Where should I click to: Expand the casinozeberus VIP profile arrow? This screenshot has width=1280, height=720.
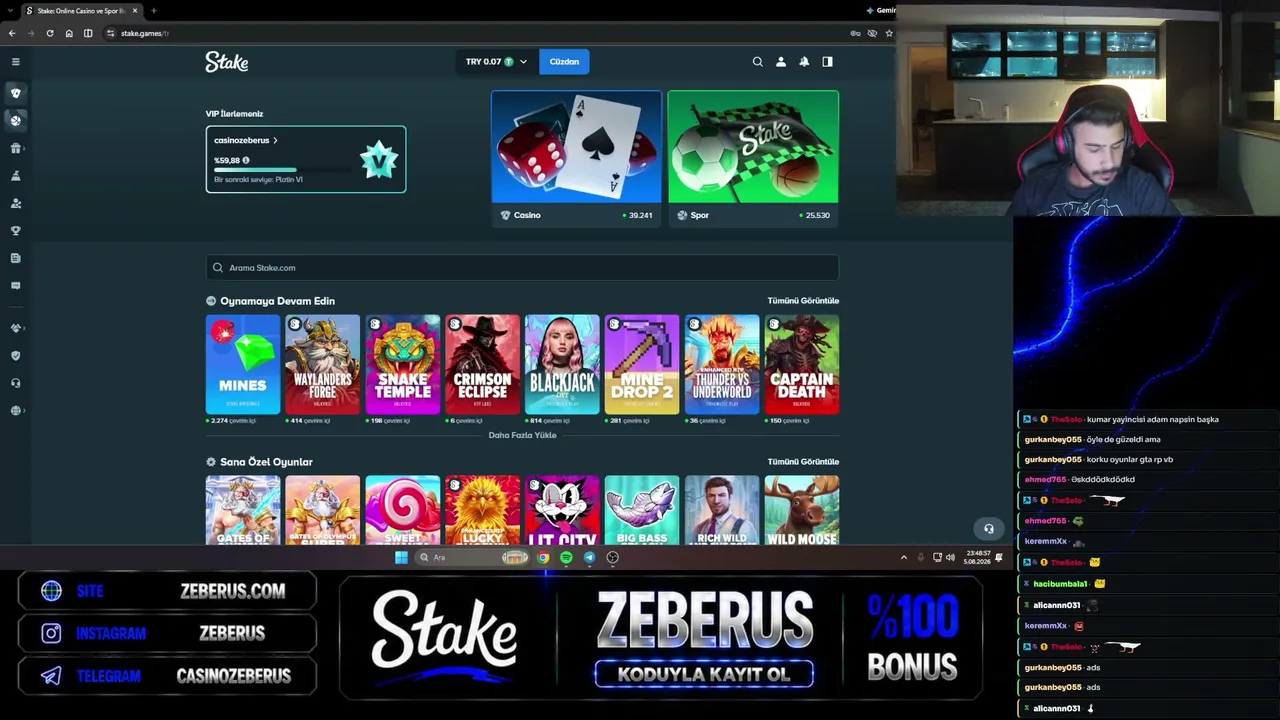tap(275, 141)
